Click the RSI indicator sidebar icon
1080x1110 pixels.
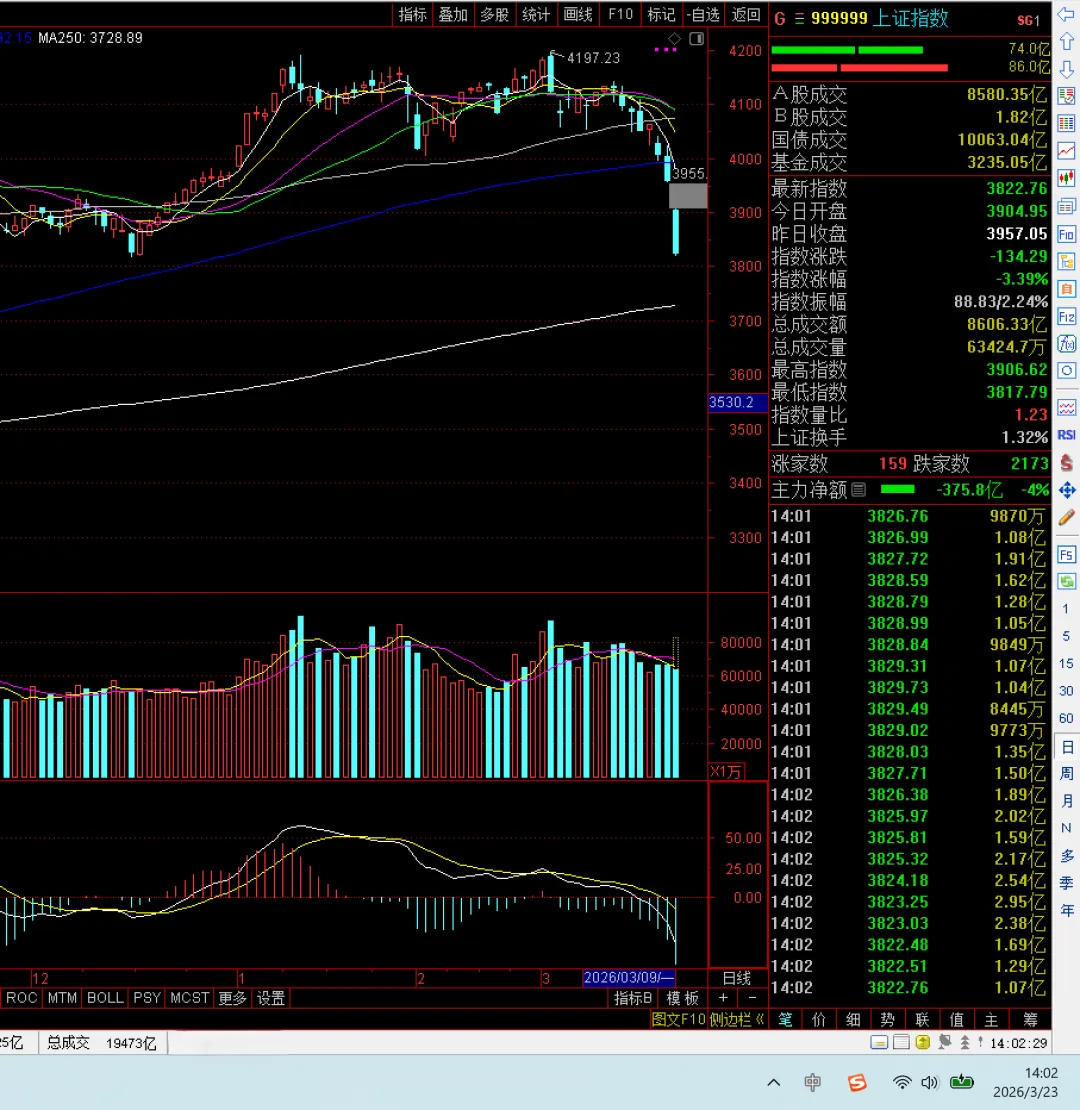1066,435
